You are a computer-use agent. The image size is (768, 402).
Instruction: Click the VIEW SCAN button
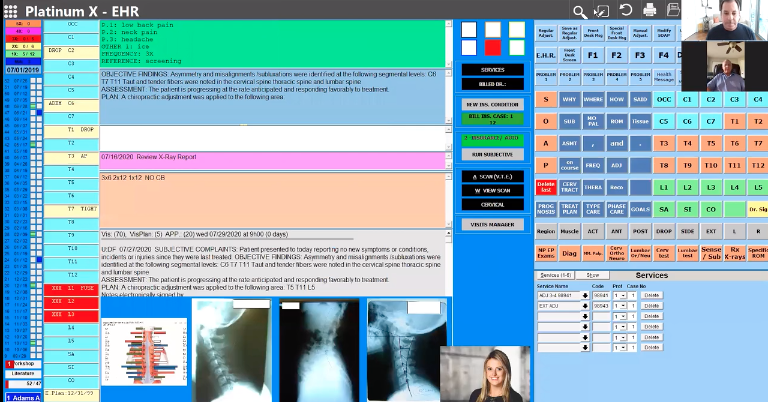(x=493, y=190)
